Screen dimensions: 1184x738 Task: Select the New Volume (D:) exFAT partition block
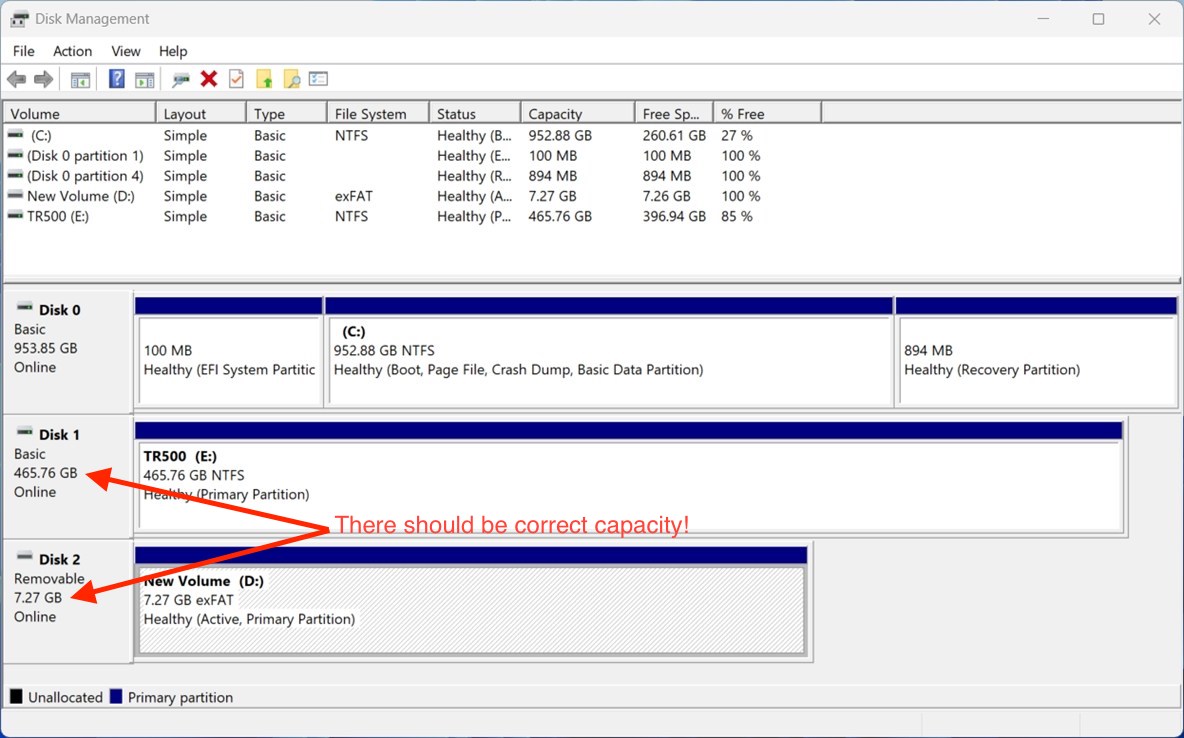[471, 601]
